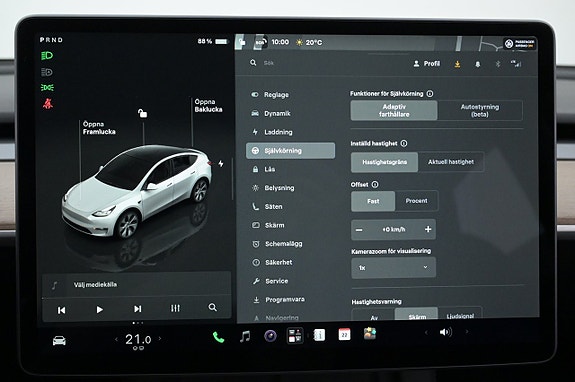This screenshot has width=575, height=382.
Task: Tap the volume speaker icon
Action: pos(446,332)
